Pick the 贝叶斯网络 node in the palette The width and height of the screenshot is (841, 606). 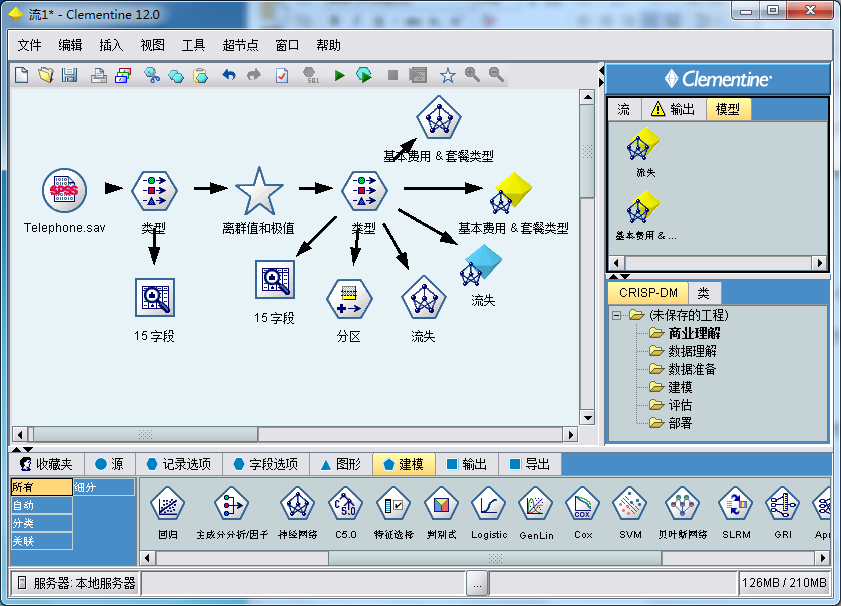coord(682,505)
